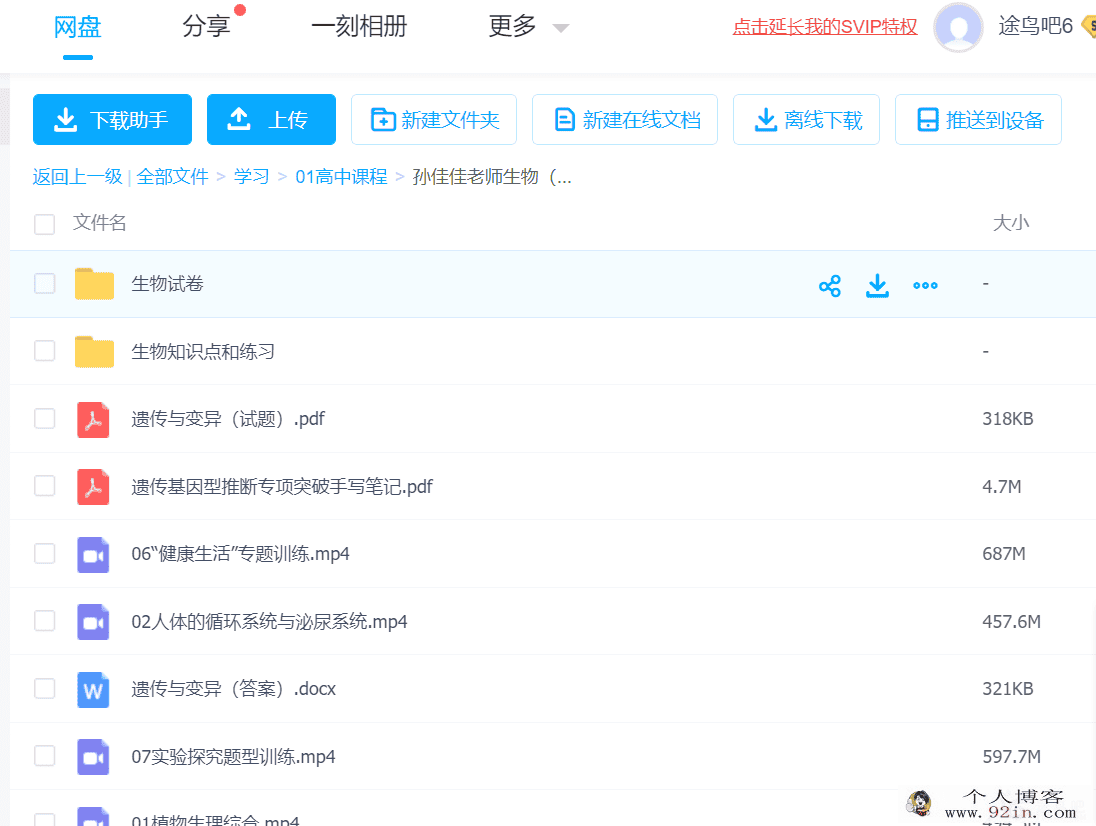
Task: Open the 更多 menu
Action: point(512,27)
